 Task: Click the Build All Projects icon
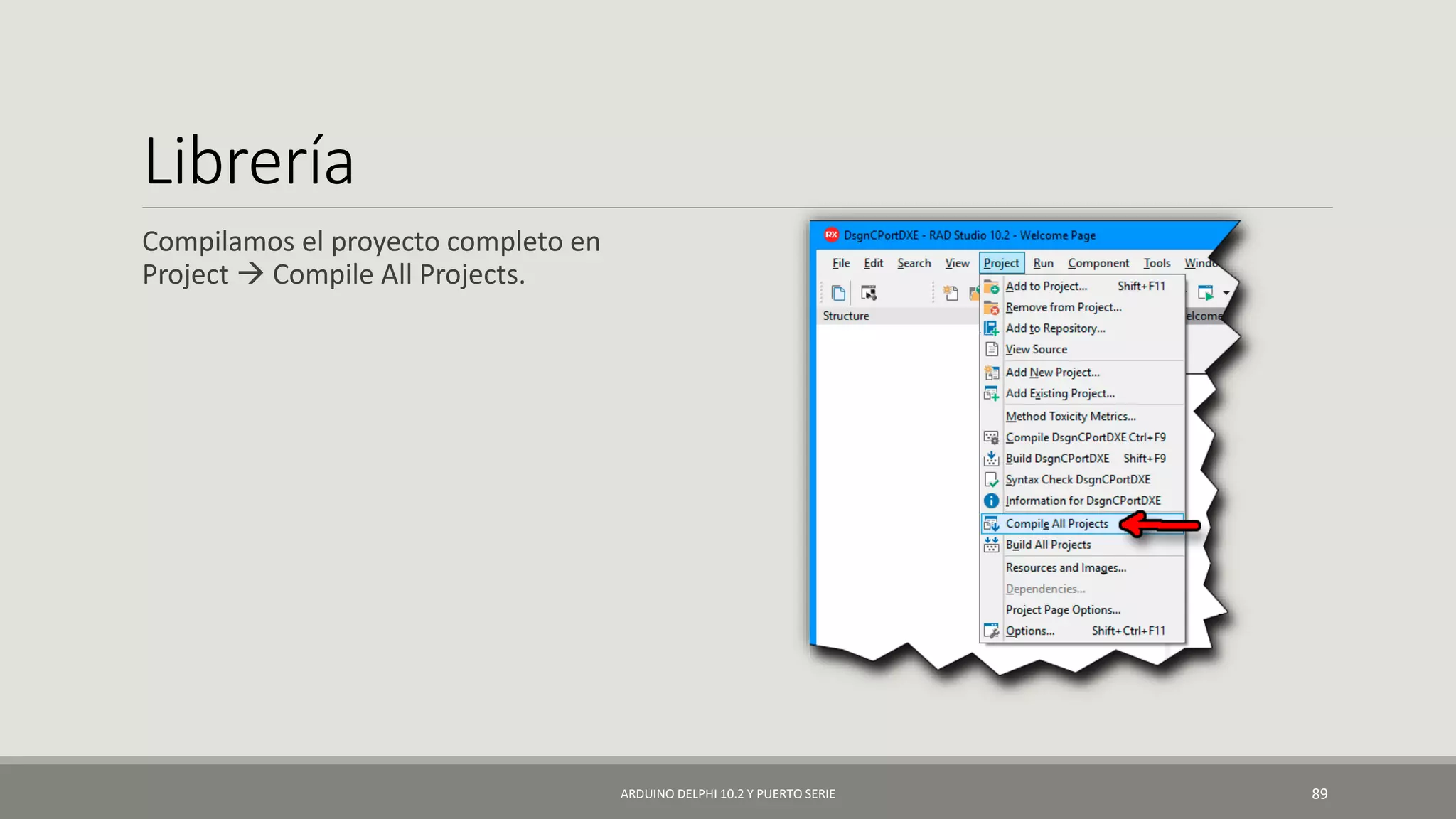(991, 545)
